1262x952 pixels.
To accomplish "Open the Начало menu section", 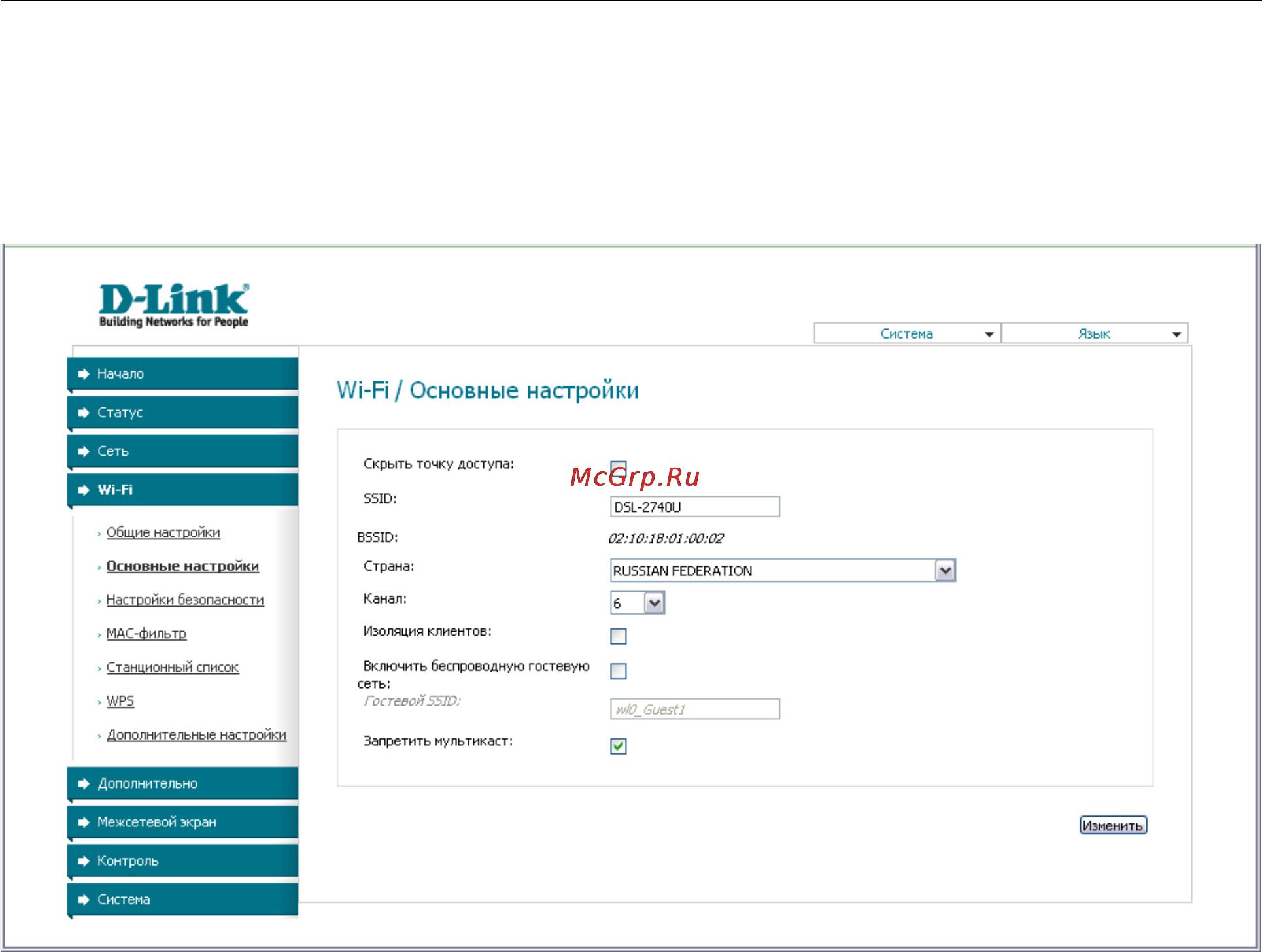I will pos(182,374).
